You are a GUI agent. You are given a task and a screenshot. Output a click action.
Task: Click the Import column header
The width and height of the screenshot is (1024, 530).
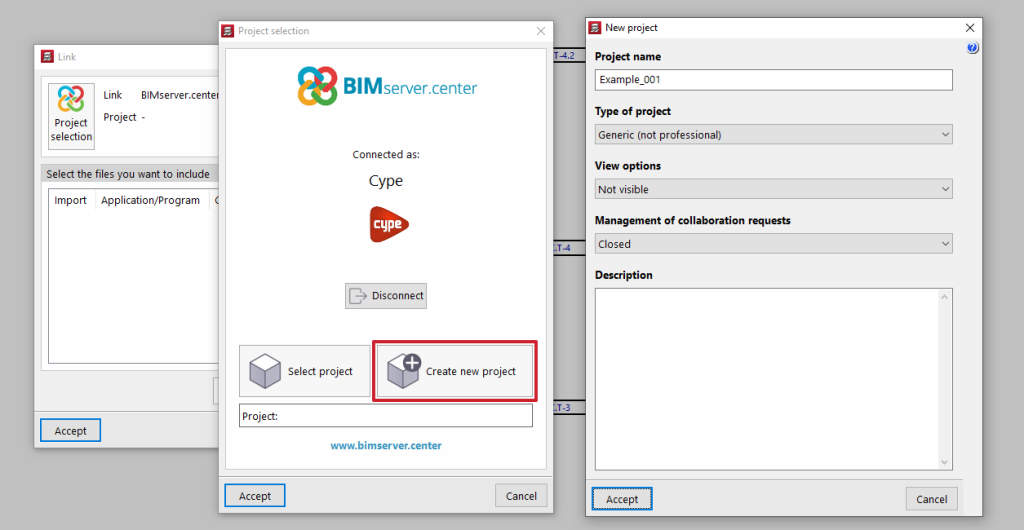point(70,200)
